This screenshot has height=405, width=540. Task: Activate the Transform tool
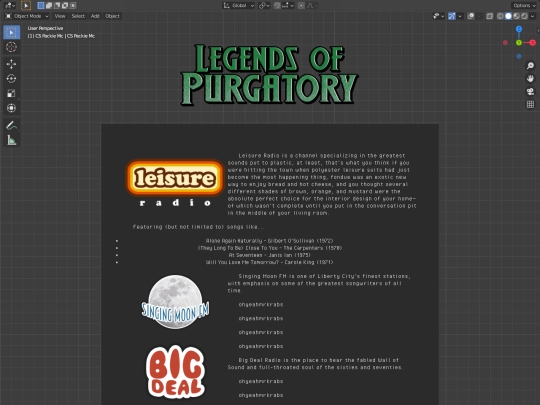coord(11,108)
